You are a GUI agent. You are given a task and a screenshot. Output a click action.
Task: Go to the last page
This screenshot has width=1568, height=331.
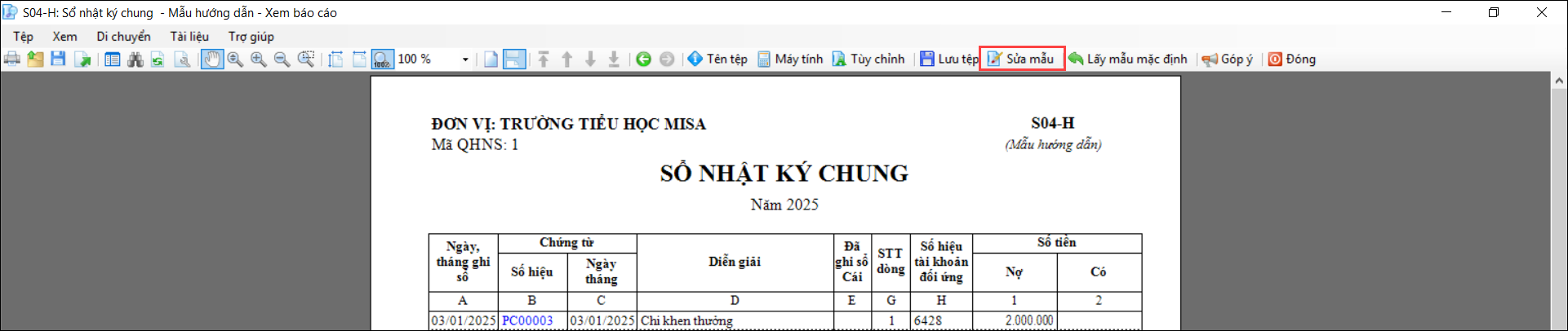[x=614, y=59]
